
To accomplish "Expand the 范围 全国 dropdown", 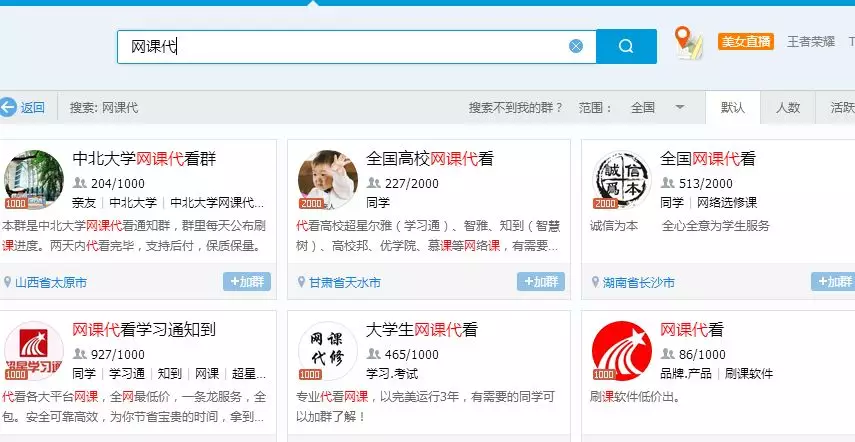I will pos(680,107).
